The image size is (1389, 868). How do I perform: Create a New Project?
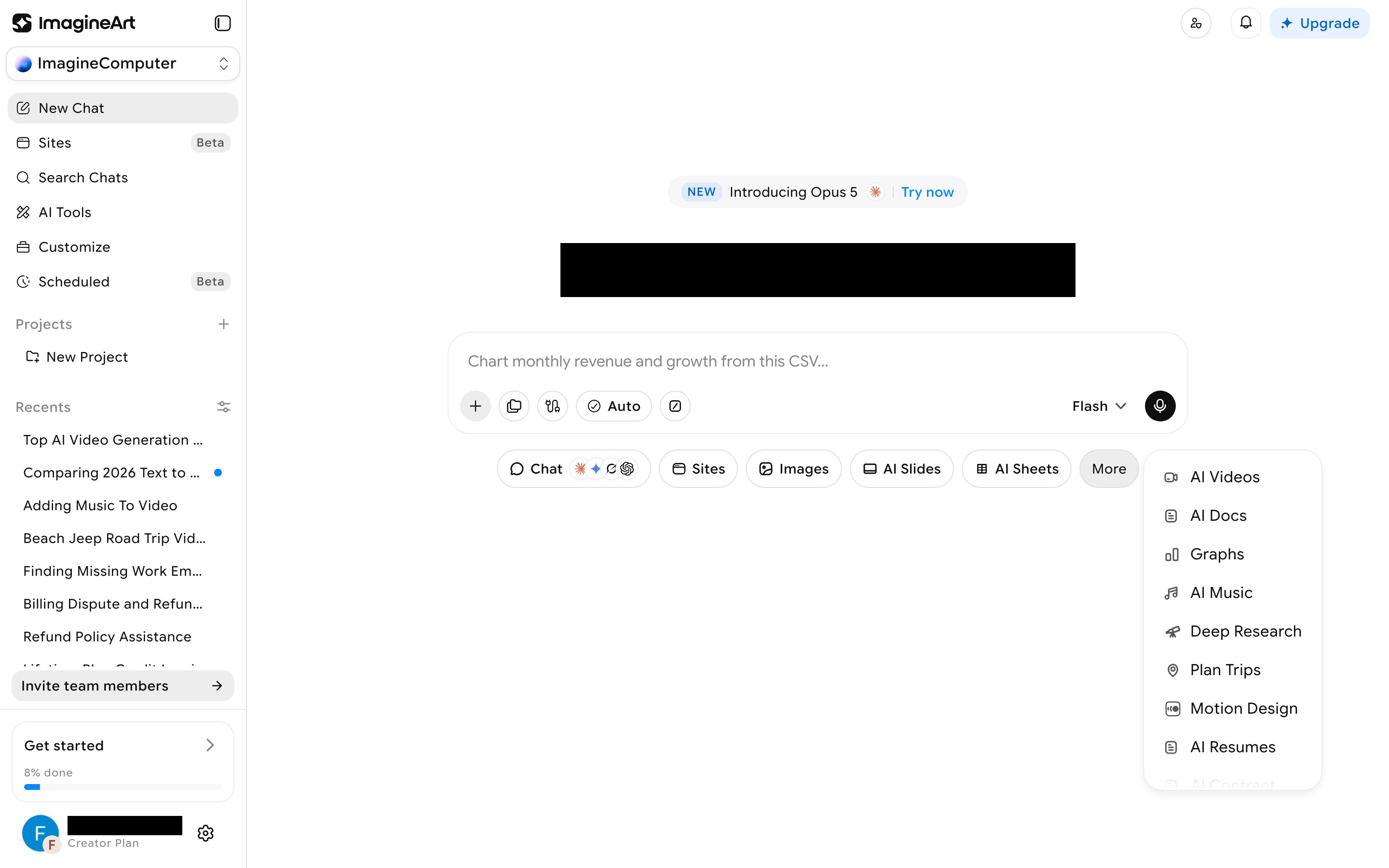click(x=123, y=357)
